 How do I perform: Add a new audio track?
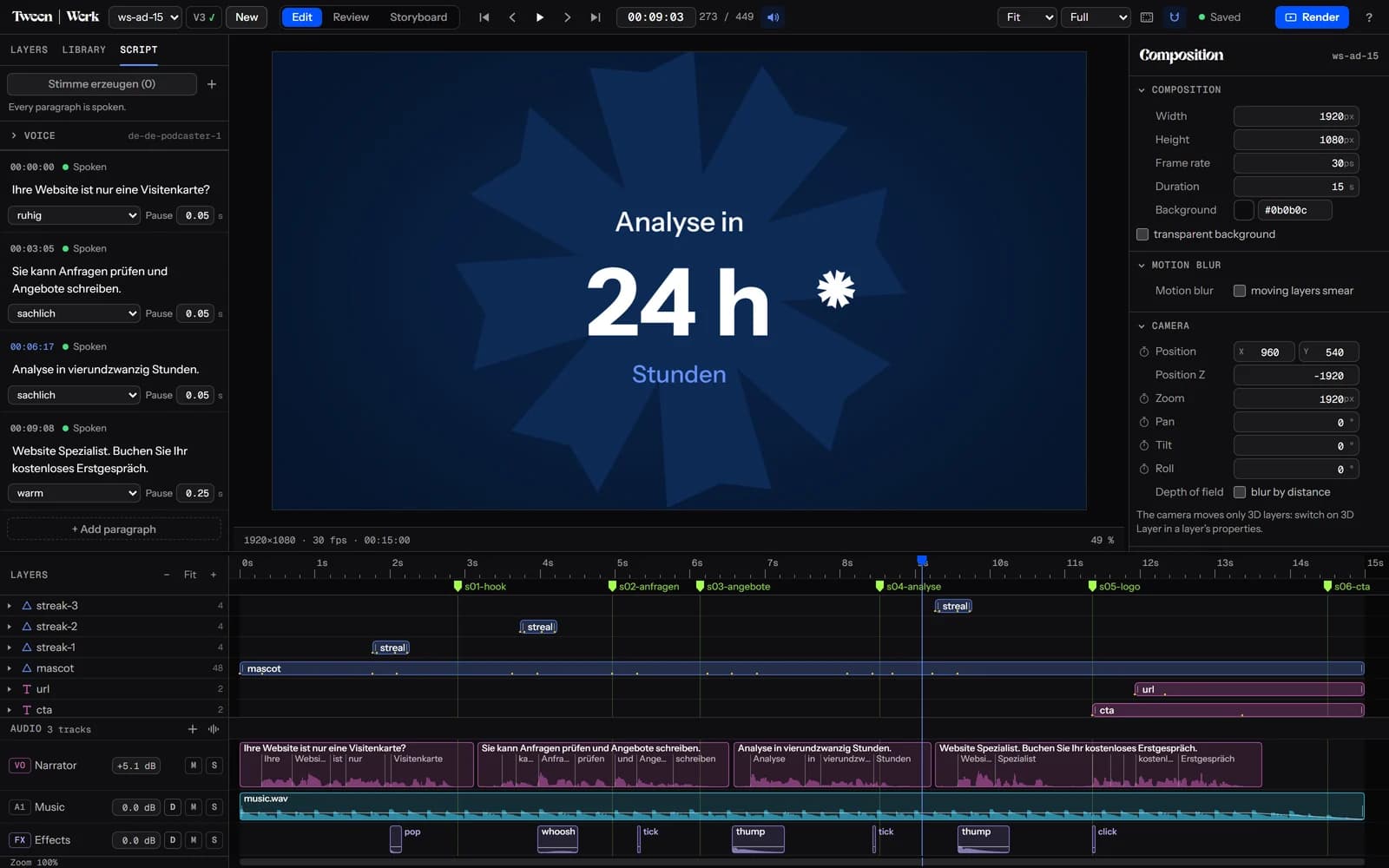coord(193,729)
